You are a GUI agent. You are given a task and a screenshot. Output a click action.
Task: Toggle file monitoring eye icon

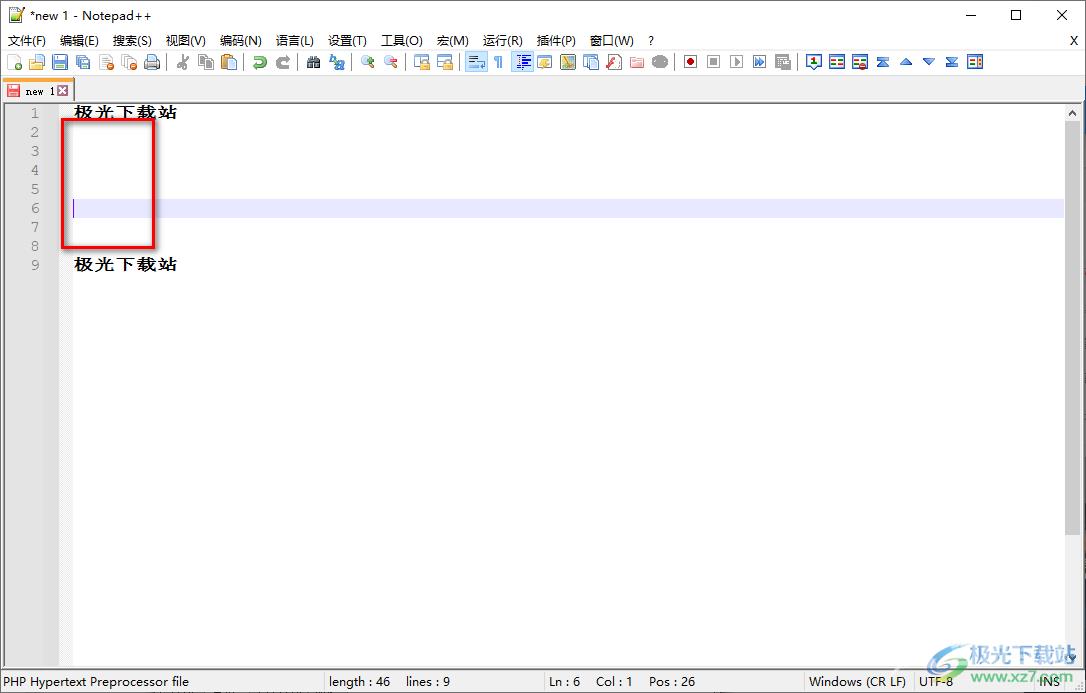pyautogui.click(x=660, y=62)
